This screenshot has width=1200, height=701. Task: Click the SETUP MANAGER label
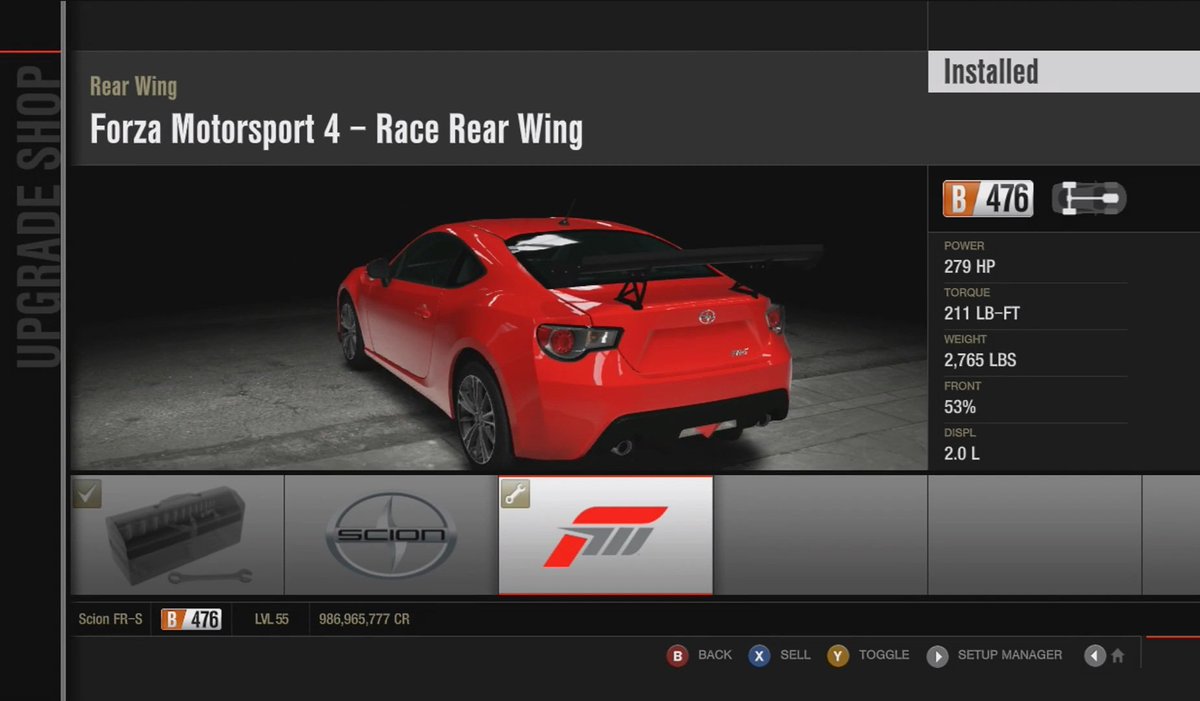pyautogui.click(x=1010, y=655)
